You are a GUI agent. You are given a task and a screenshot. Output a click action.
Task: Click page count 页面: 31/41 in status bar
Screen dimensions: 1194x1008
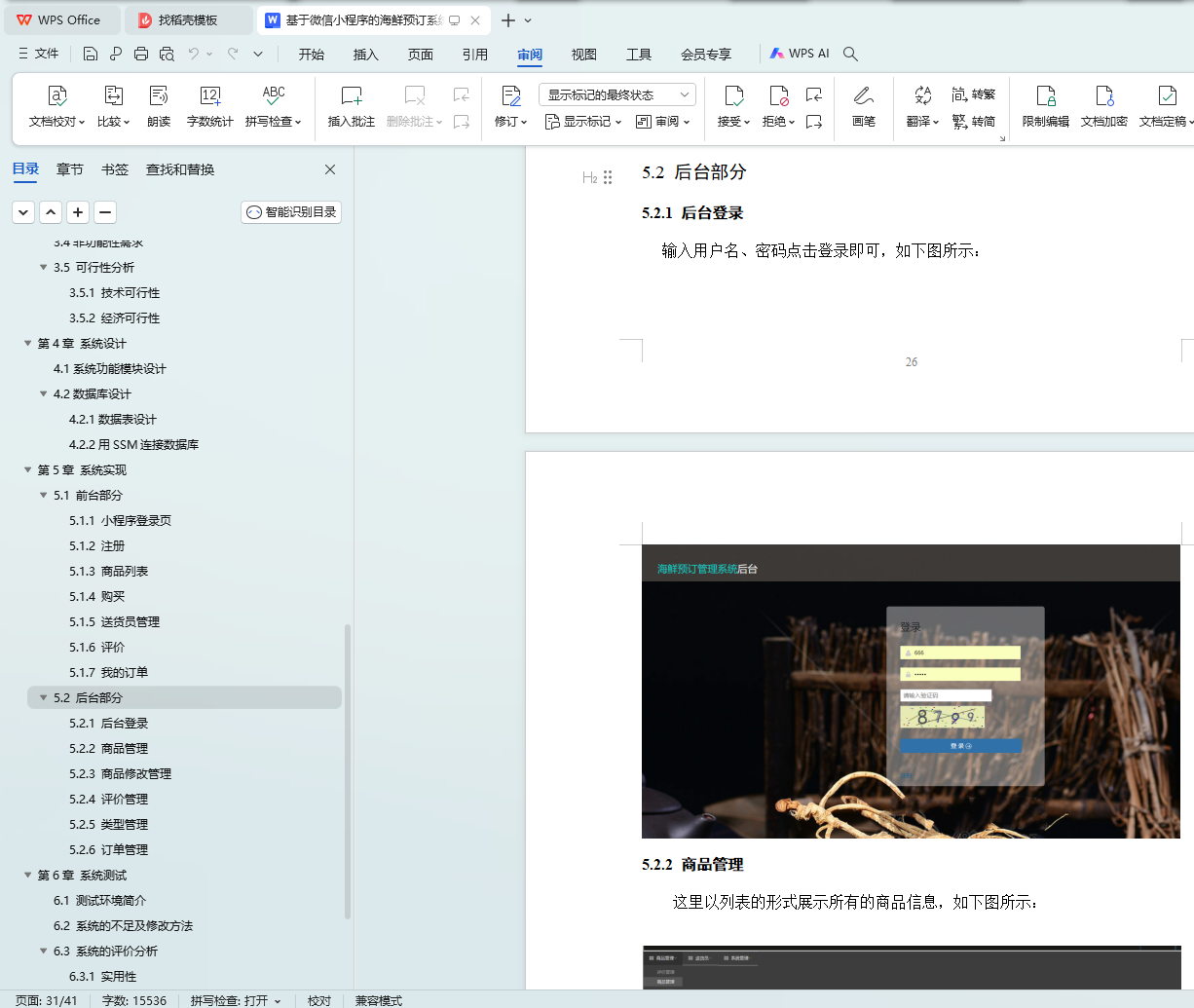pyautogui.click(x=46, y=1000)
